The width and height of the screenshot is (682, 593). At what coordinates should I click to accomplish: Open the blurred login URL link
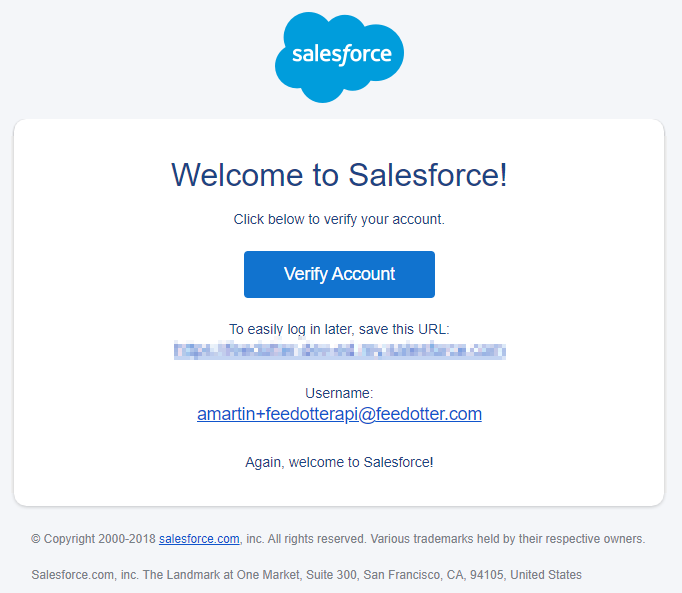pos(340,350)
